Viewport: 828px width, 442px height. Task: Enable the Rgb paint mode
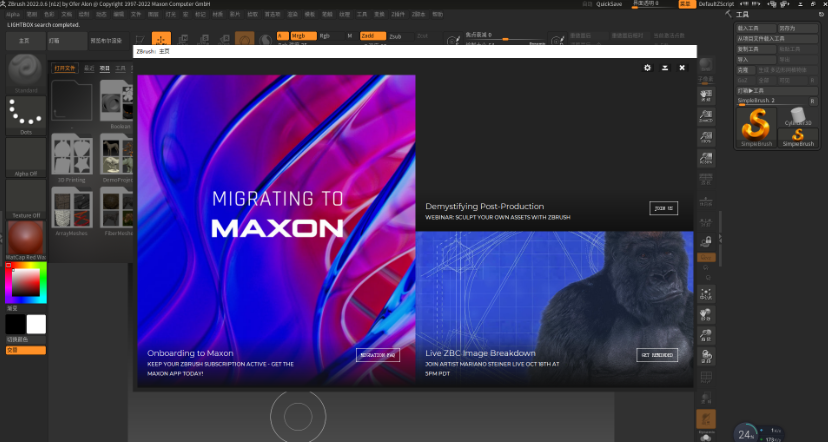[325, 35]
